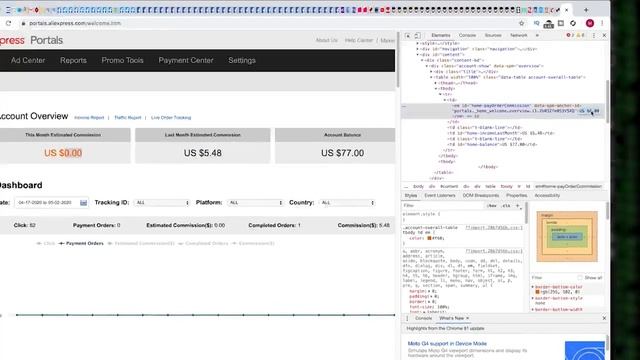Toggle the Click chart legend item
This screenshot has height=360, width=640.
[46, 243]
